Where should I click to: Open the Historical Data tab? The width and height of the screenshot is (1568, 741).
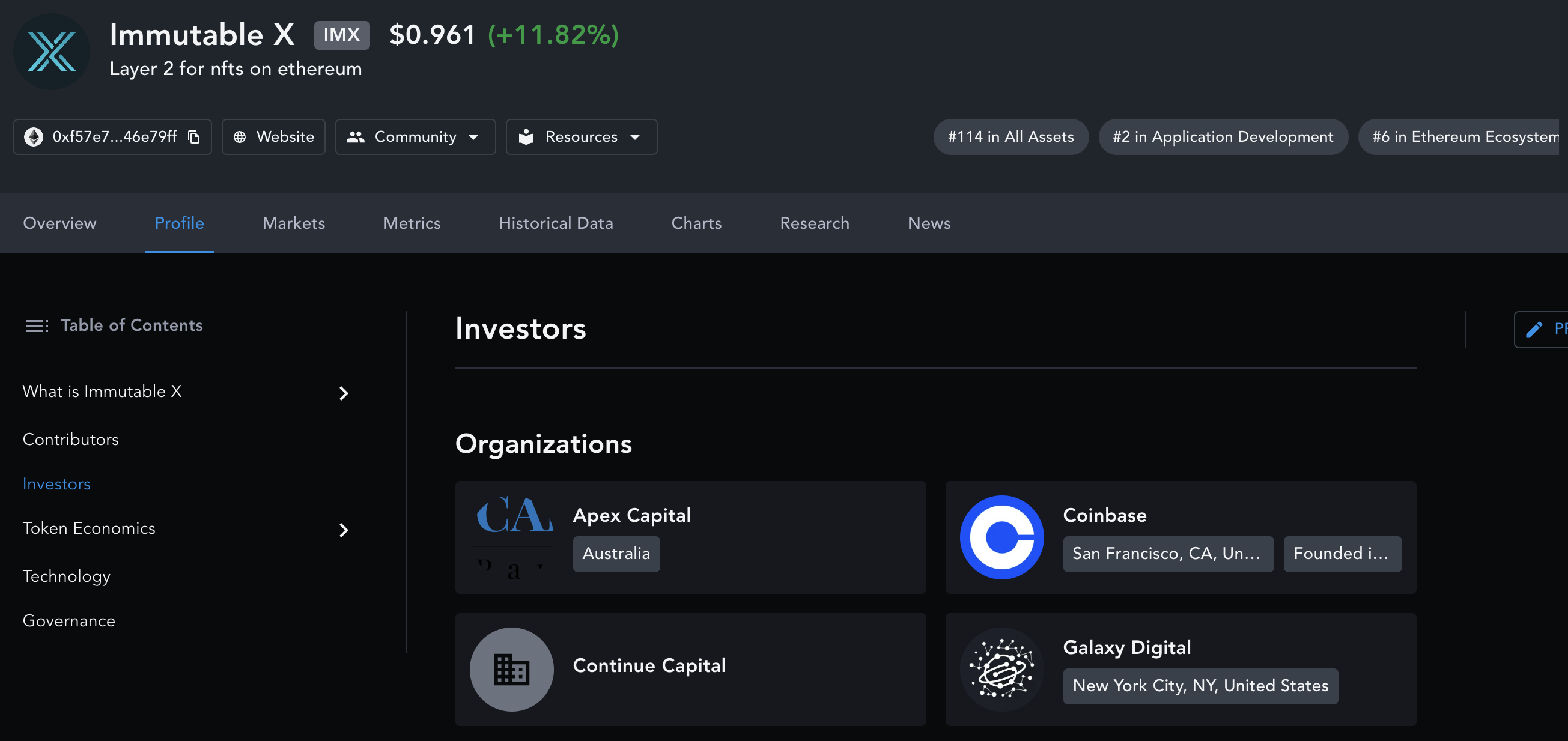coord(556,223)
